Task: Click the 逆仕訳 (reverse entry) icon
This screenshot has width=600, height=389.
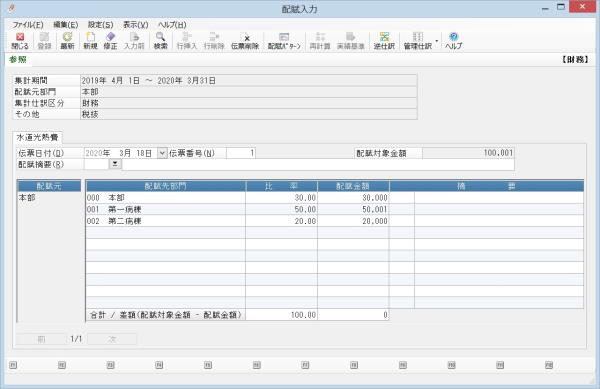Action: point(384,41)
